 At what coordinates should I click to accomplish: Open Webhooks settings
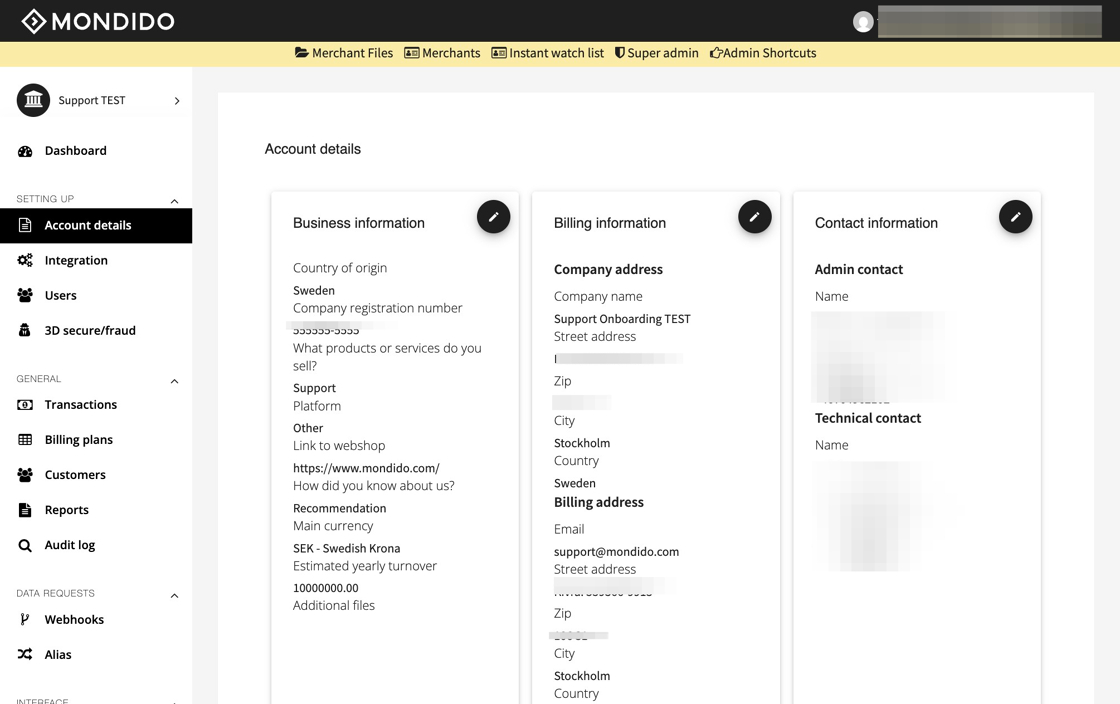pos(74,620)
